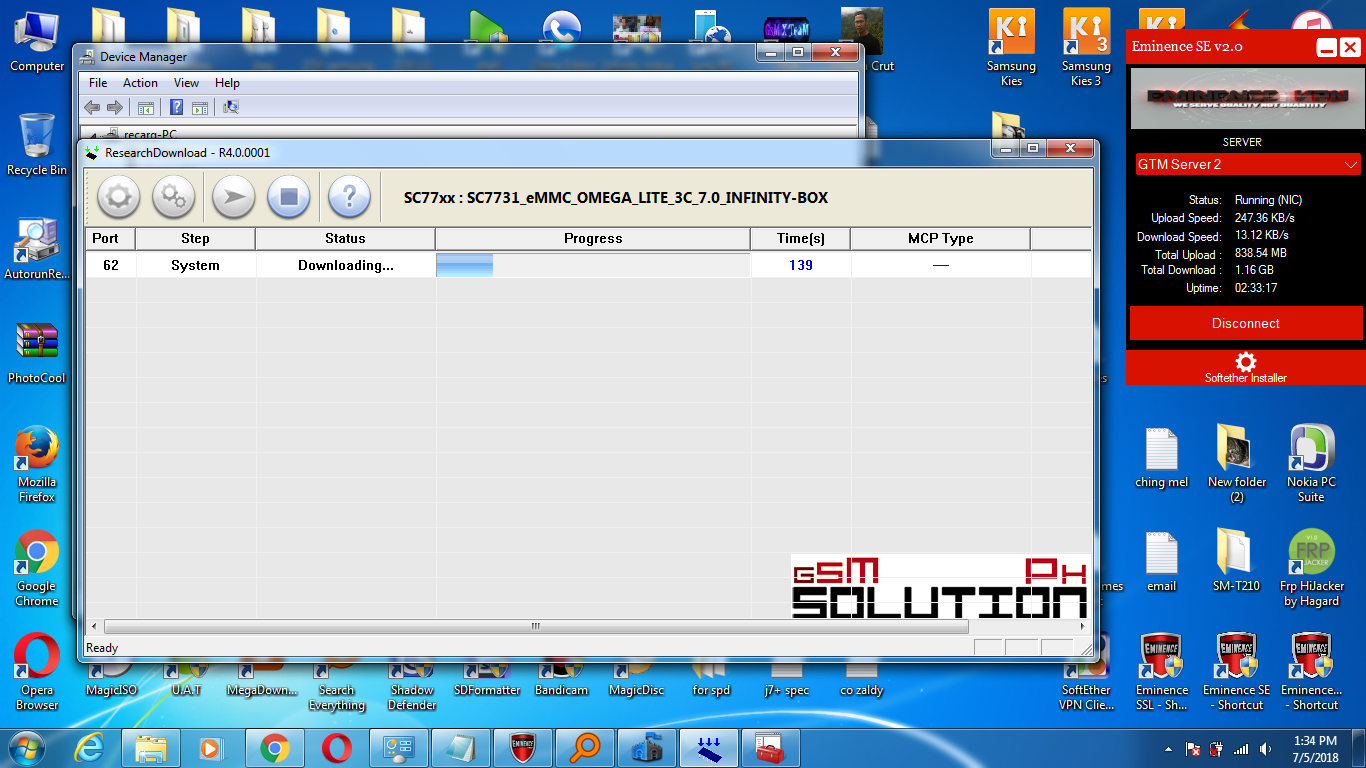This screenshot has width=1366, height=768.
Task: Open GTM Server 2 dropdown in Eminence SE
Action: tap(1246, 164)
